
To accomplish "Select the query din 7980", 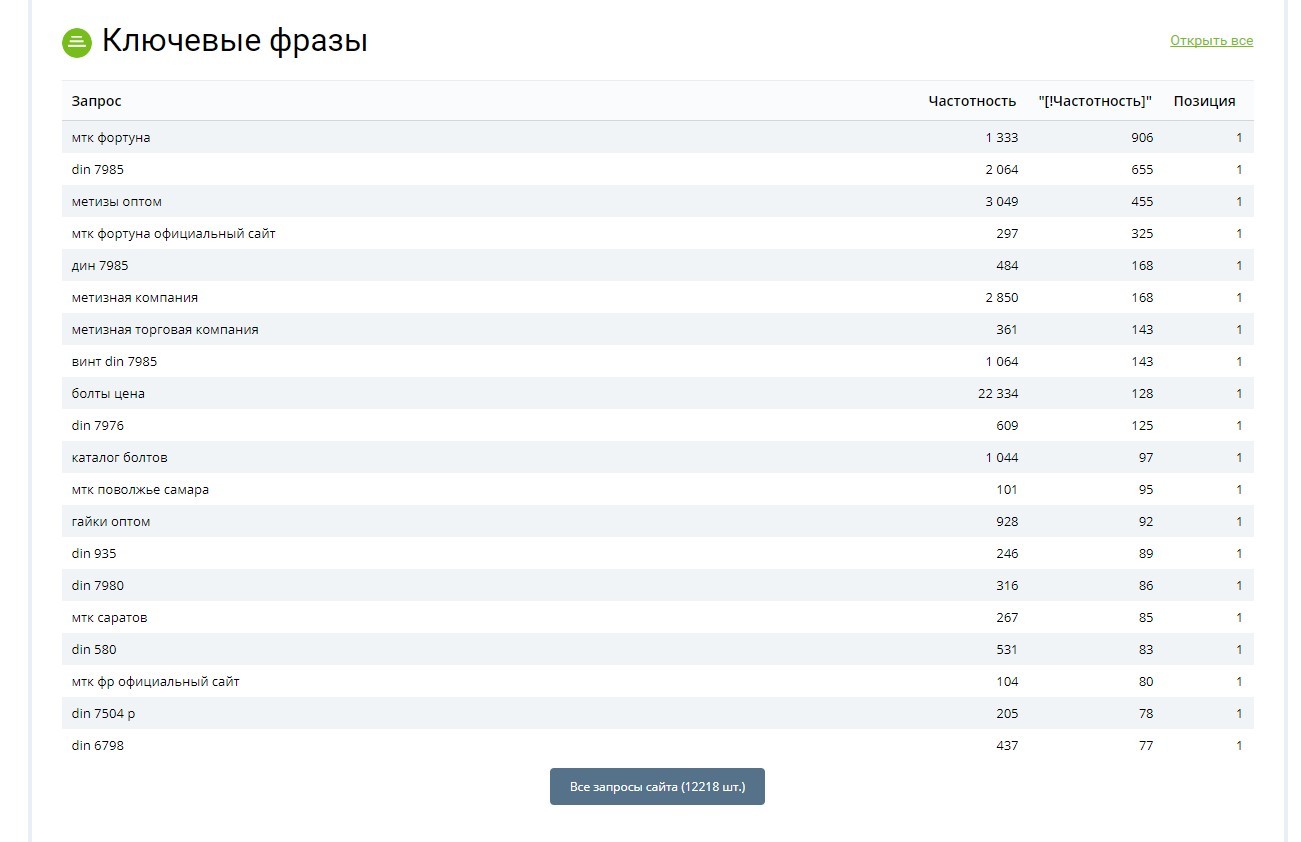I will pos(98,585).
